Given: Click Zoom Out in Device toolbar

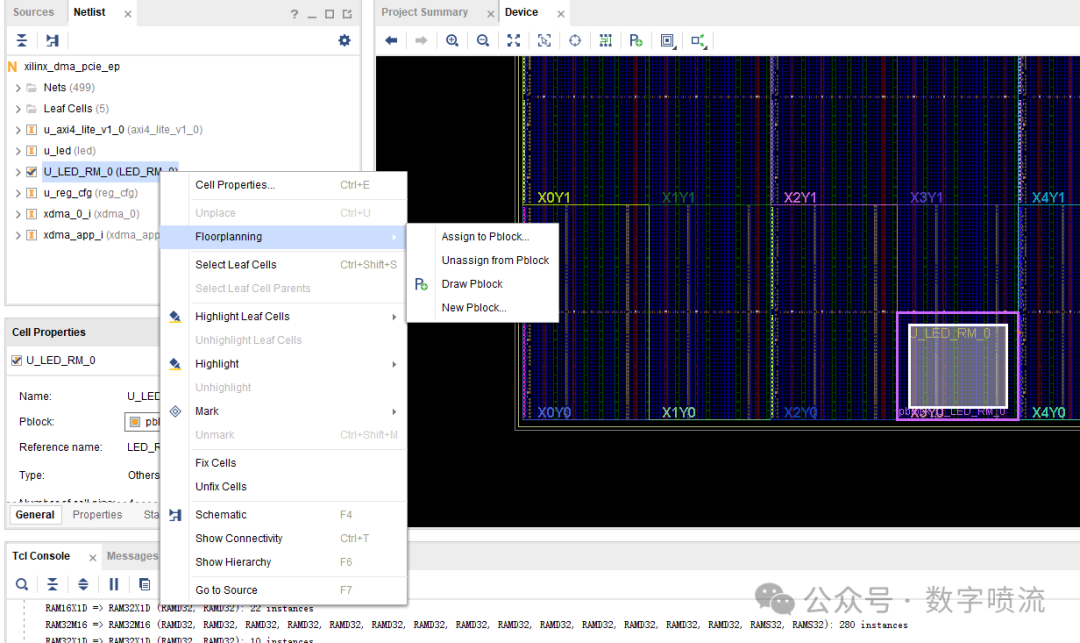Looking at the screenshot, I should click(483, 40).
